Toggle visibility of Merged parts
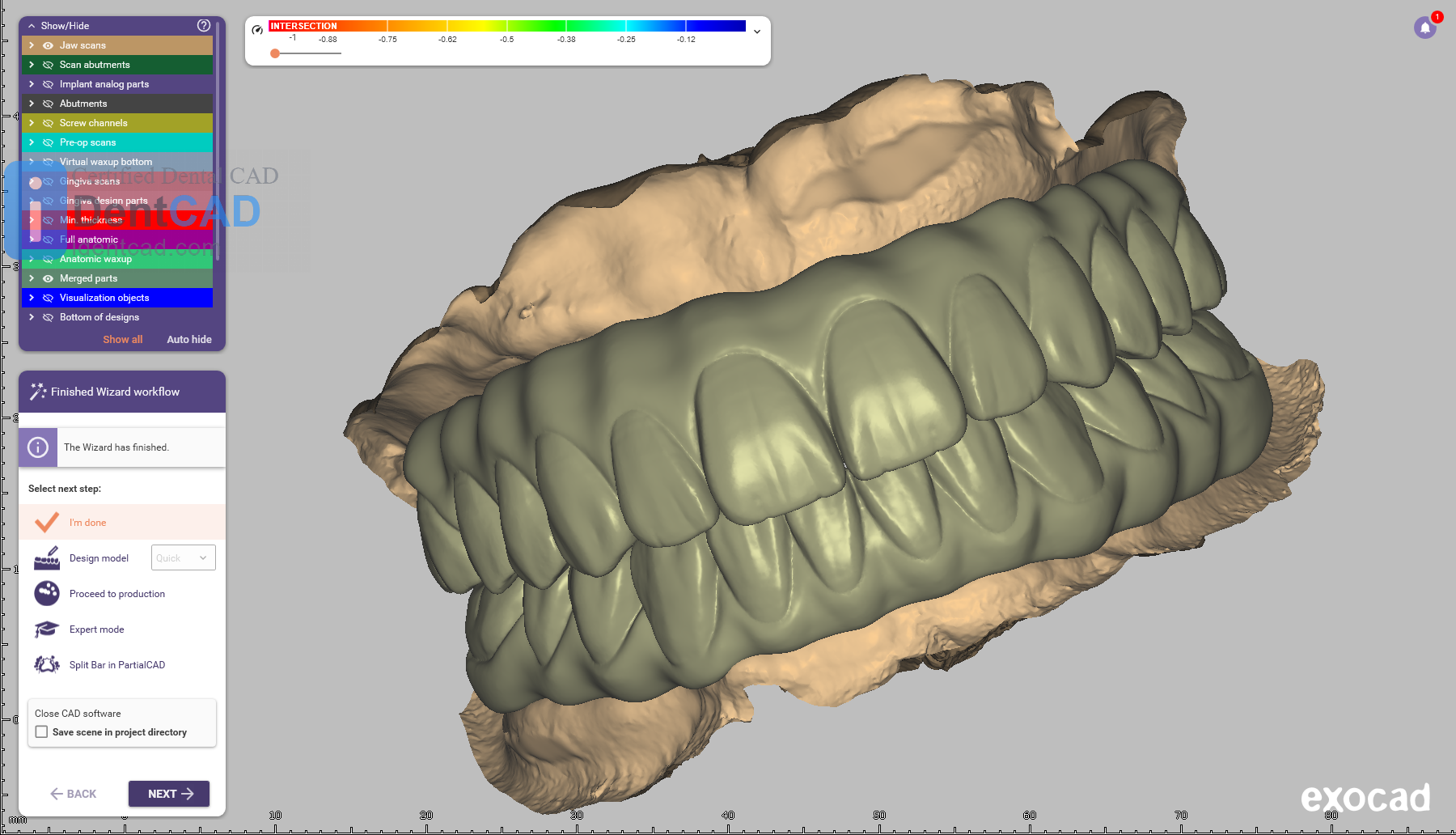 pos(49,278)
